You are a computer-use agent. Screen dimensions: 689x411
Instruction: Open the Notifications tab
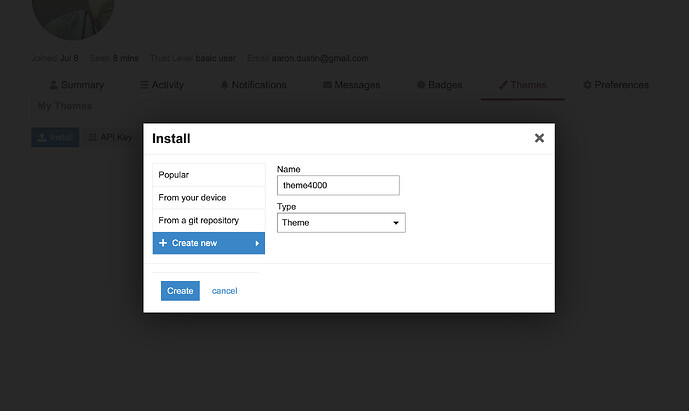253,85
